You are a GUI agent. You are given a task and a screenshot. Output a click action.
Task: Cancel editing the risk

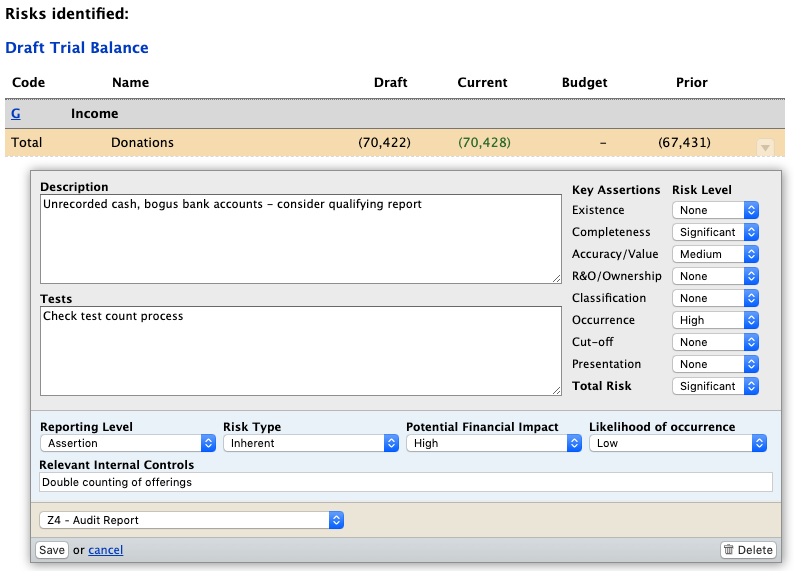(x=105, y=550)
